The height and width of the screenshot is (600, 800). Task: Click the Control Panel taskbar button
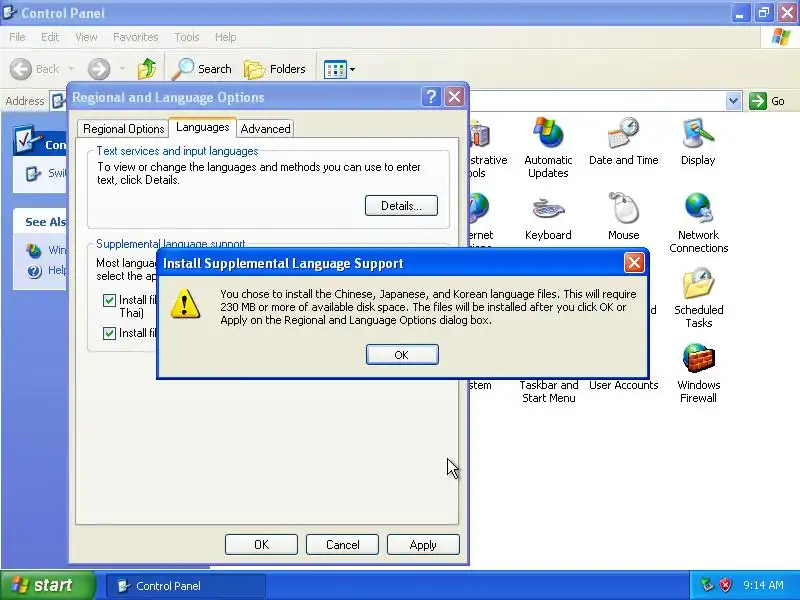(186, 586)
